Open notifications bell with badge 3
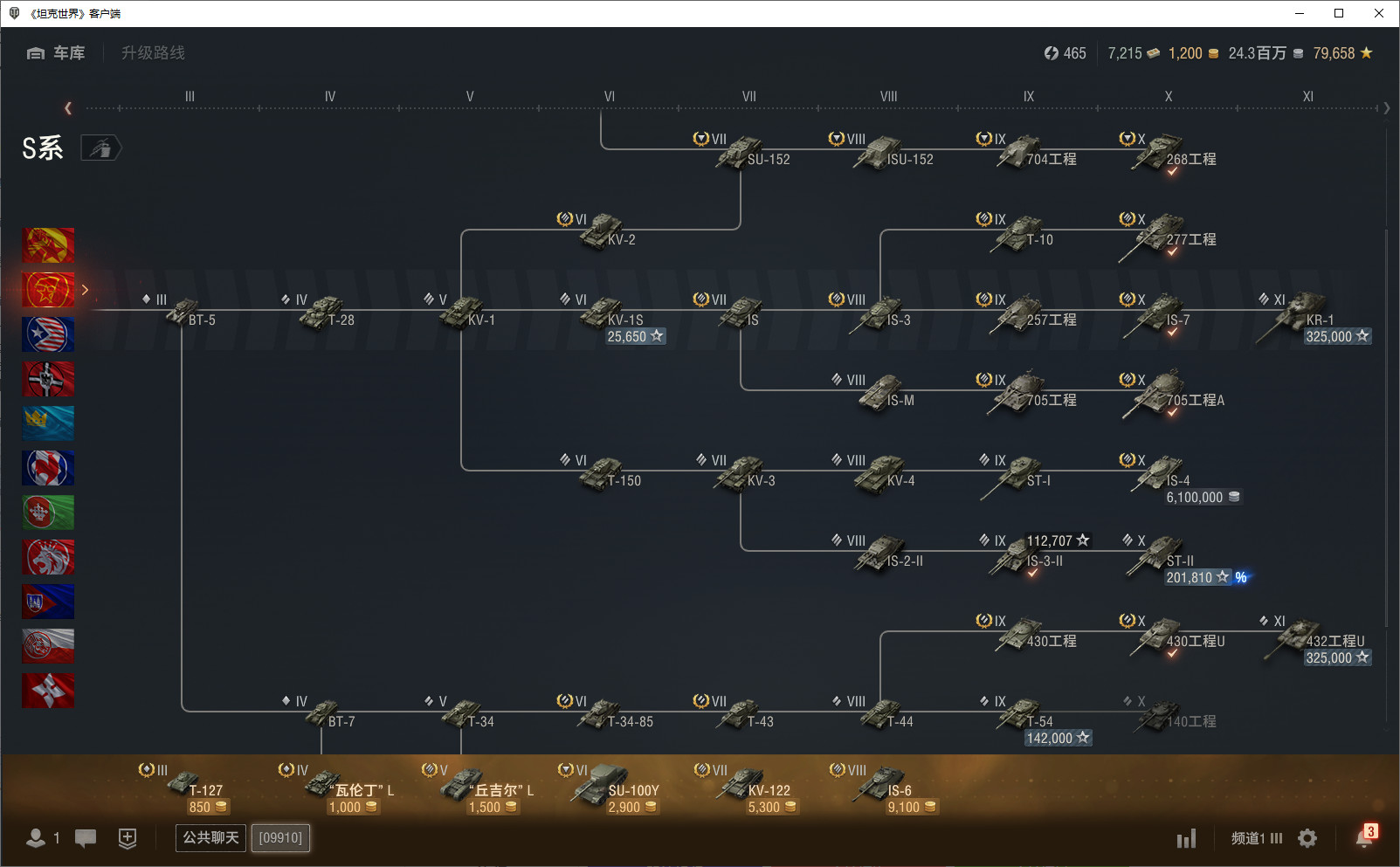 [x=1366, y=836]
